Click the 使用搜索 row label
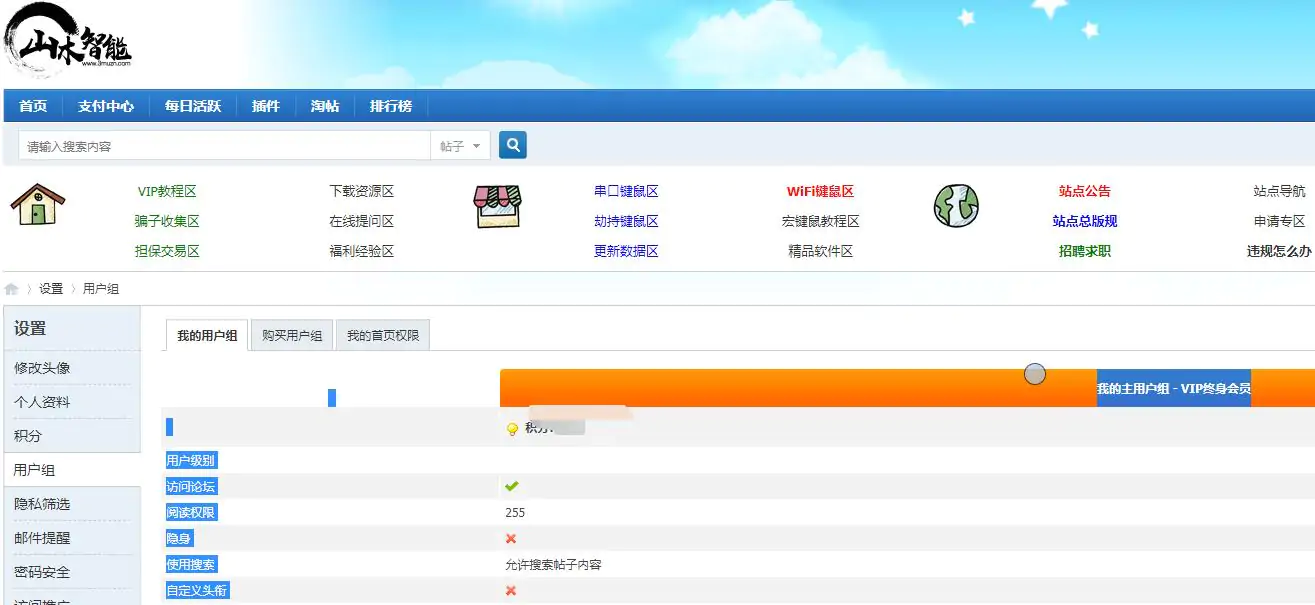This screenshot has width=1315, height=605. [x=191, y=564]
